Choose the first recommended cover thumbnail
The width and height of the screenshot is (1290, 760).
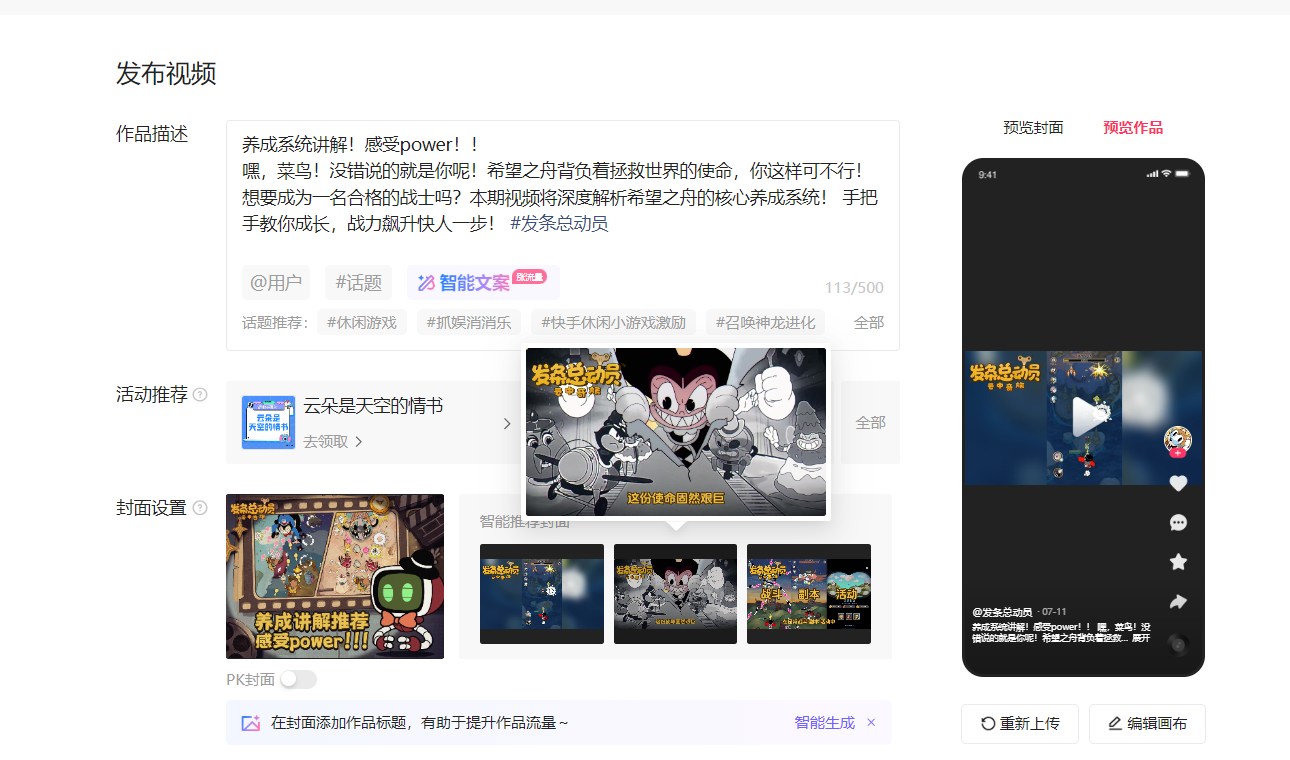tap(542, 594)
